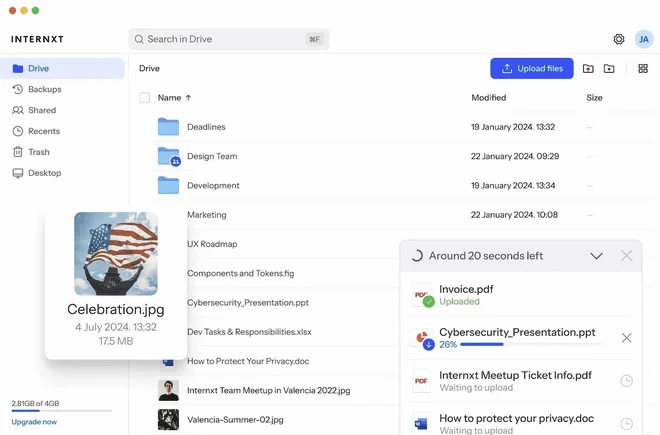Open the settings gear icon
This screenshot has width=660, height=435.
click(x=618, y=39)
